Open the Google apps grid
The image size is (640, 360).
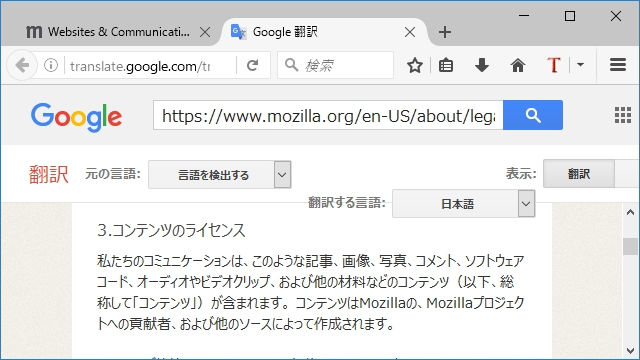[x=623, y=115]
